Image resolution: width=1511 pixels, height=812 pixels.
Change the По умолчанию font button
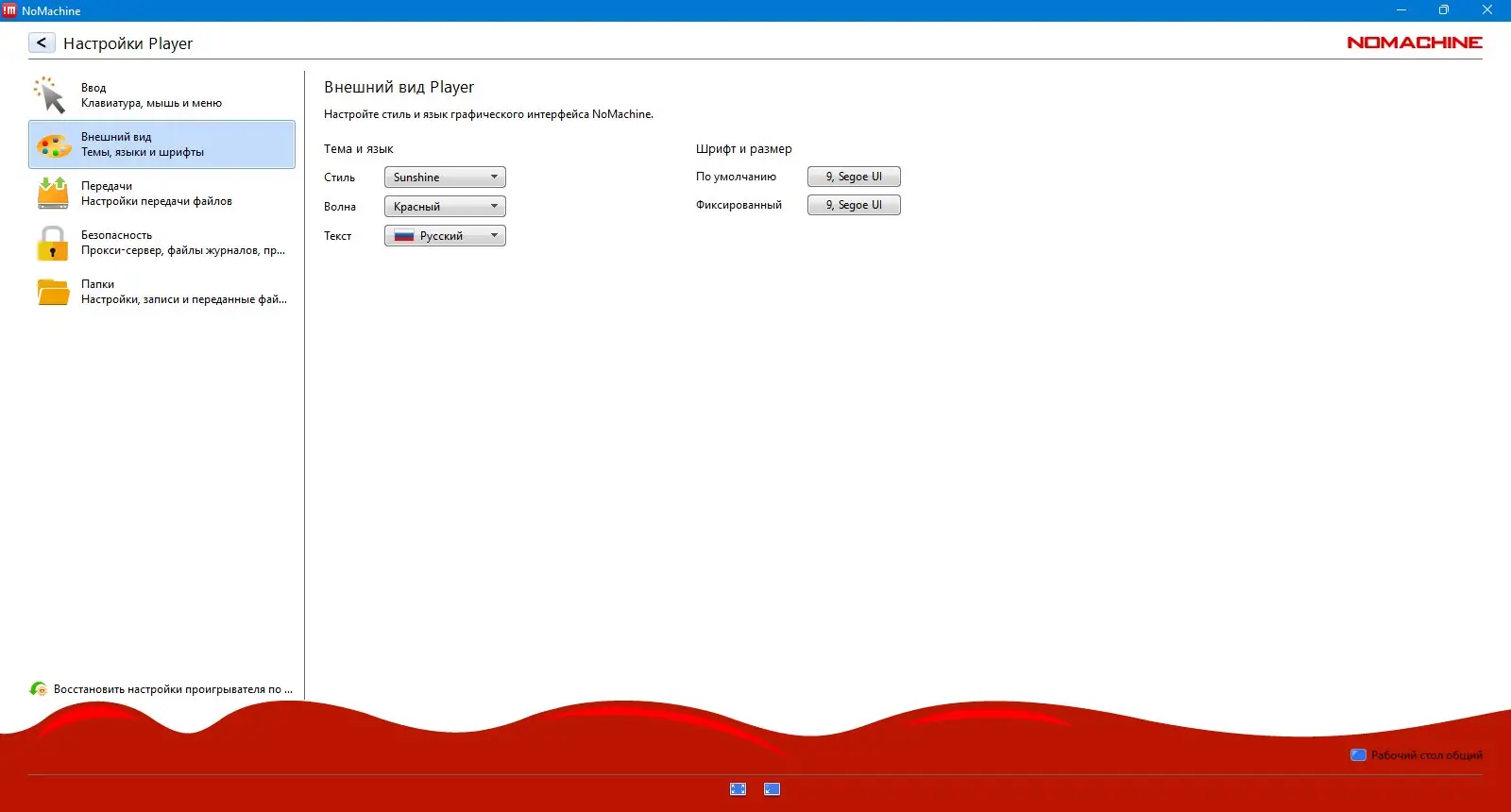click(854, 177)
